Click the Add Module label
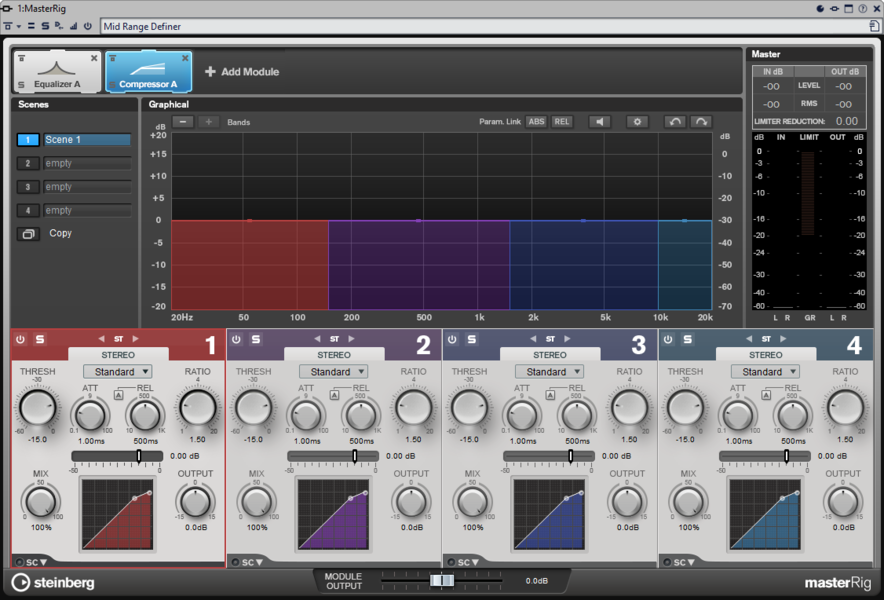The height and width of the screenshot is (600, 884). pos(250,72)
